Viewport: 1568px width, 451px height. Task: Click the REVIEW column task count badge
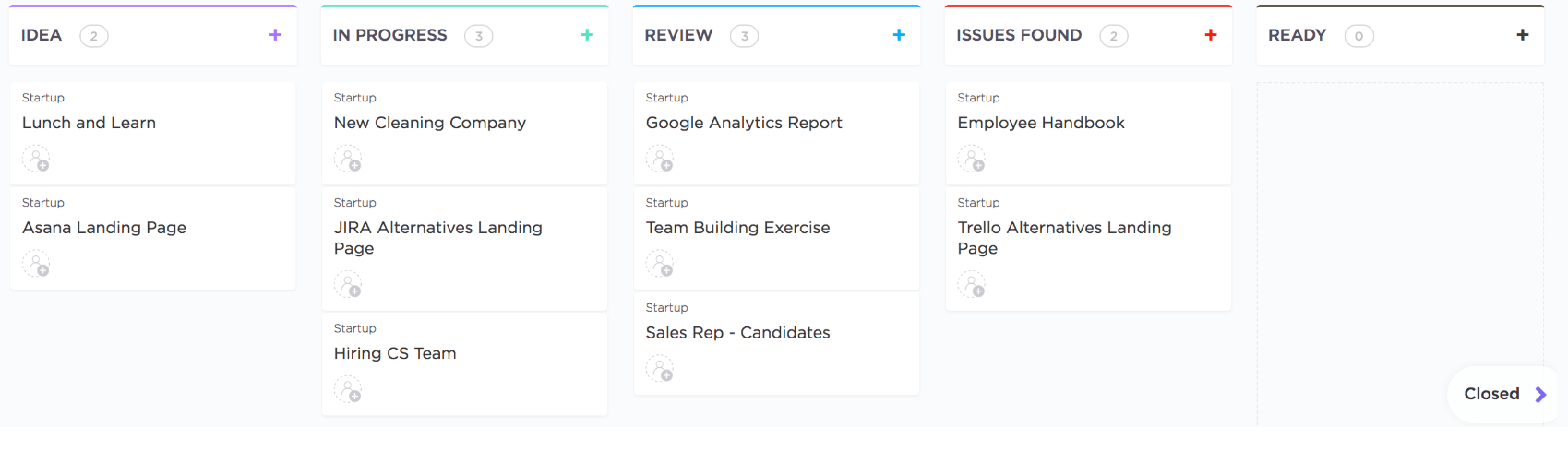coord(744,36)
